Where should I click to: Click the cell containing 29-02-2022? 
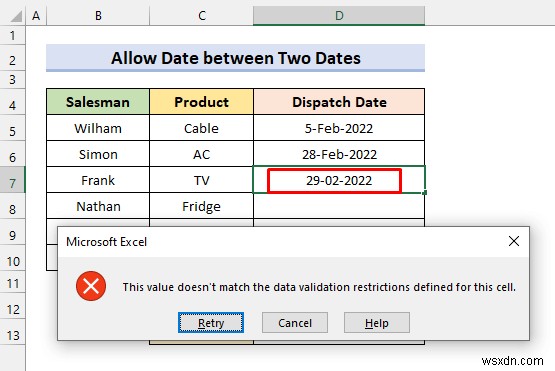tap(339, 180)
